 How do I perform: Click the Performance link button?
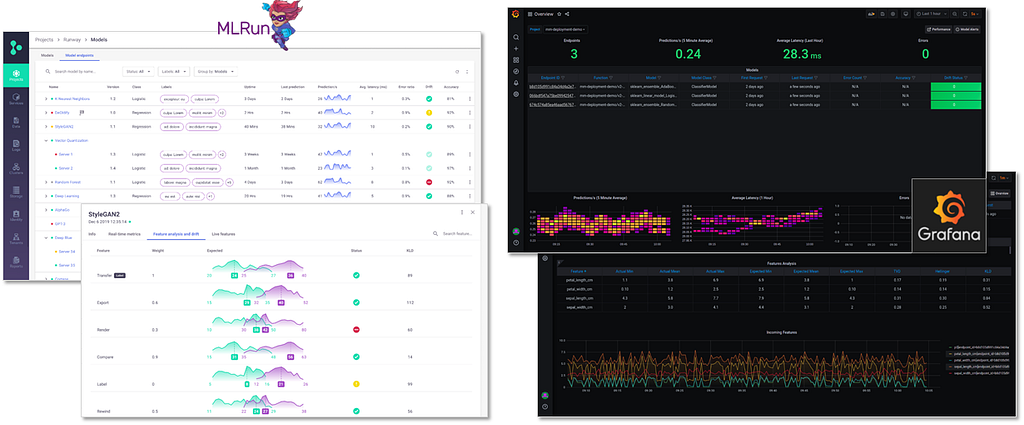pos(938,29)
